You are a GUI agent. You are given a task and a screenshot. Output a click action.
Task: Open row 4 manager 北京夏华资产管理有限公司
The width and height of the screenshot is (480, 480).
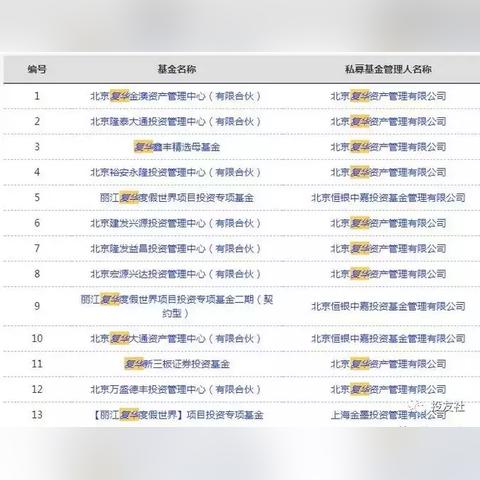coord(388,172)
